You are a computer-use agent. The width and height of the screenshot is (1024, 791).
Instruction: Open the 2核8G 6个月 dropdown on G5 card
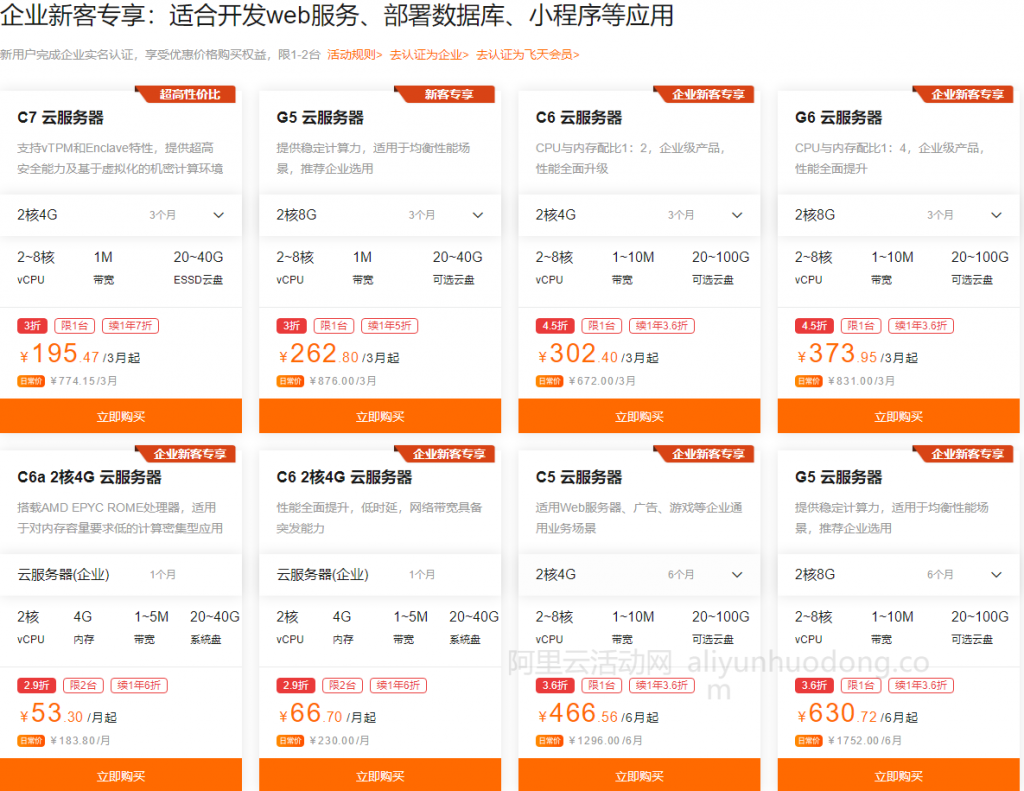tap(899, 574)
